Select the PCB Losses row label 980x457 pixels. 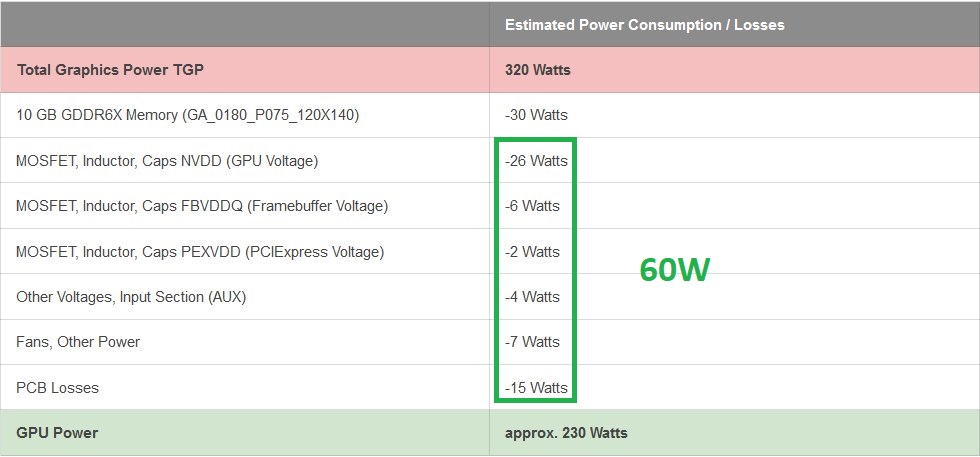(58, 388)
